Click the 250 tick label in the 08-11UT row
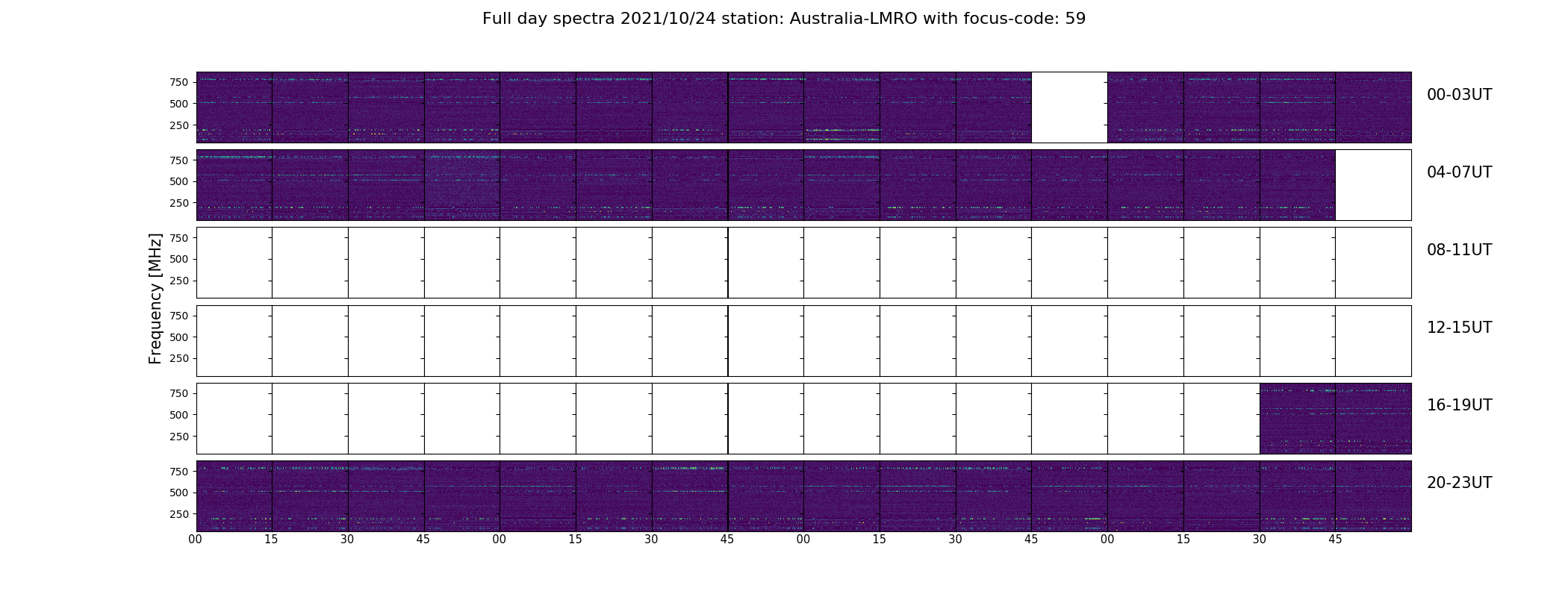The height and width of the screenshot is (597, 1568). [x=178, y=281]
